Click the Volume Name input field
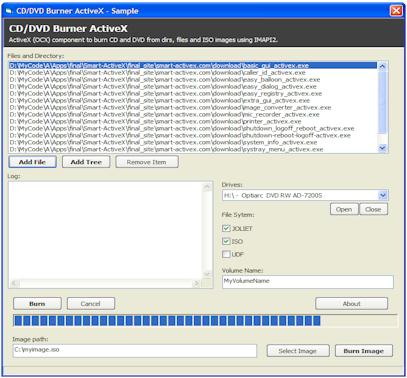407x378 pixels. coord(308,282)
